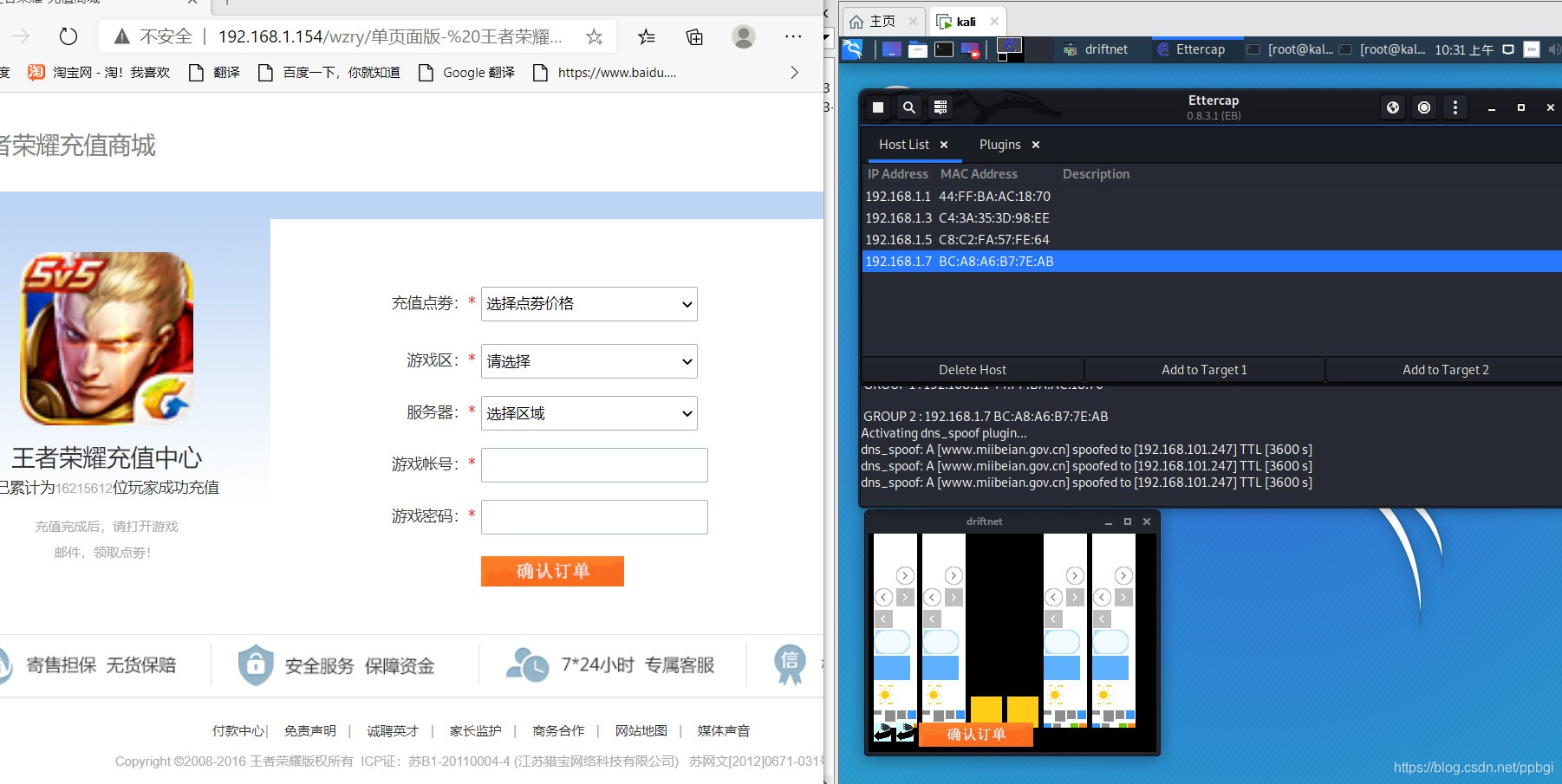Click the Delete Host button in Ettercap
1562x784 pixels.
973,369
